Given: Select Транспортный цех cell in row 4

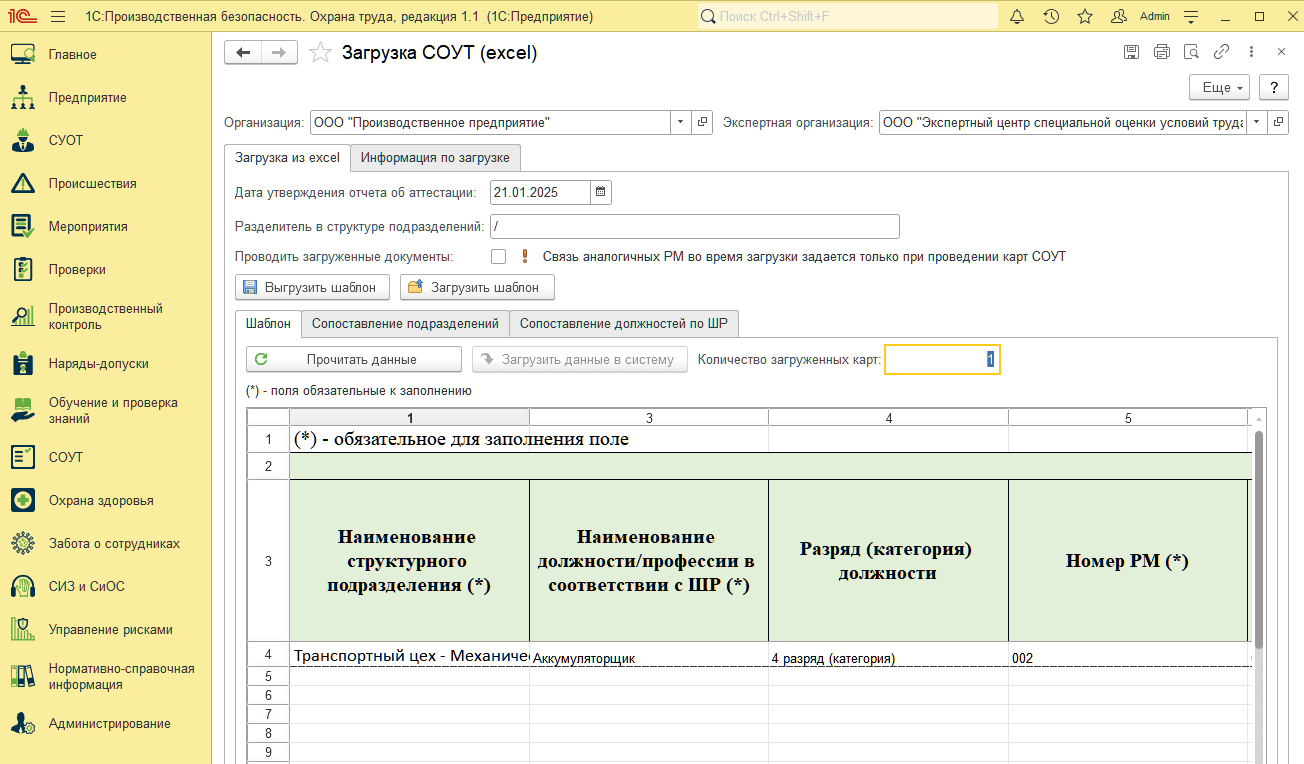Looking at the screenshot, I should [x=409, y=656].
